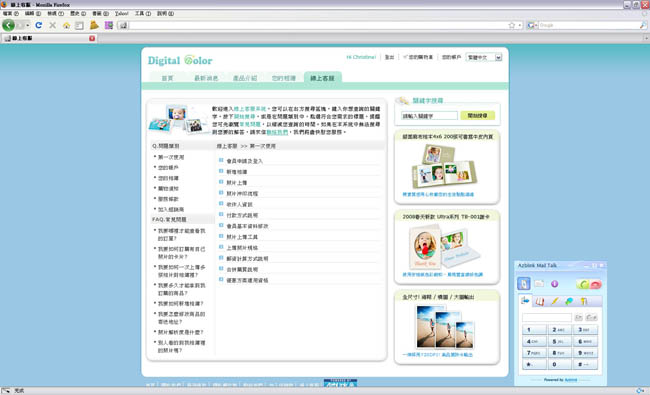Click the phone mode icon in Azblink Mail Talk
Screen dimensions: 650x395
[524, 284]
